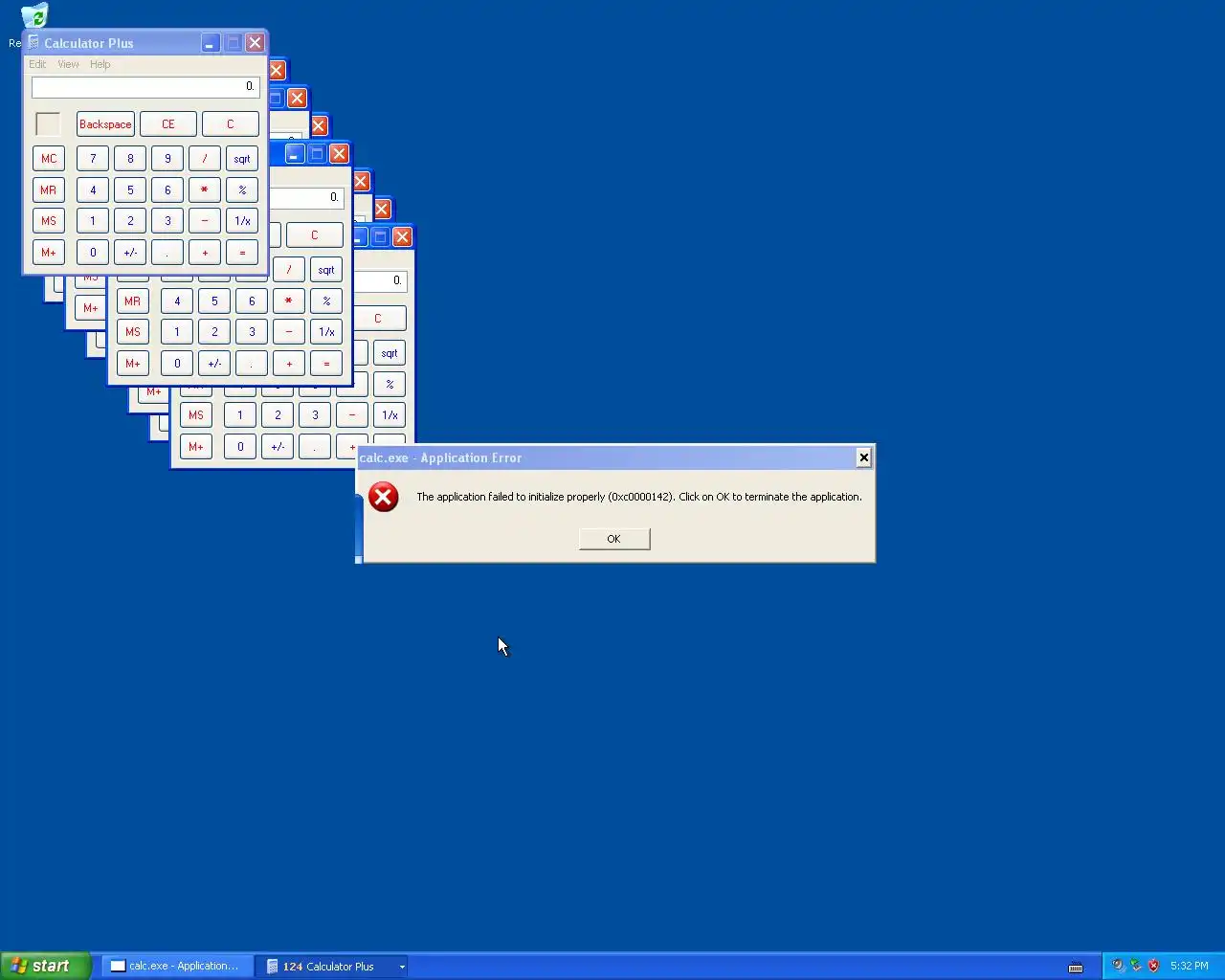Image resolution: width=1225 pixels, height=980 pixels.
Task: Click CE in the frontmost Calculator Plus
Action: point(168,124)
